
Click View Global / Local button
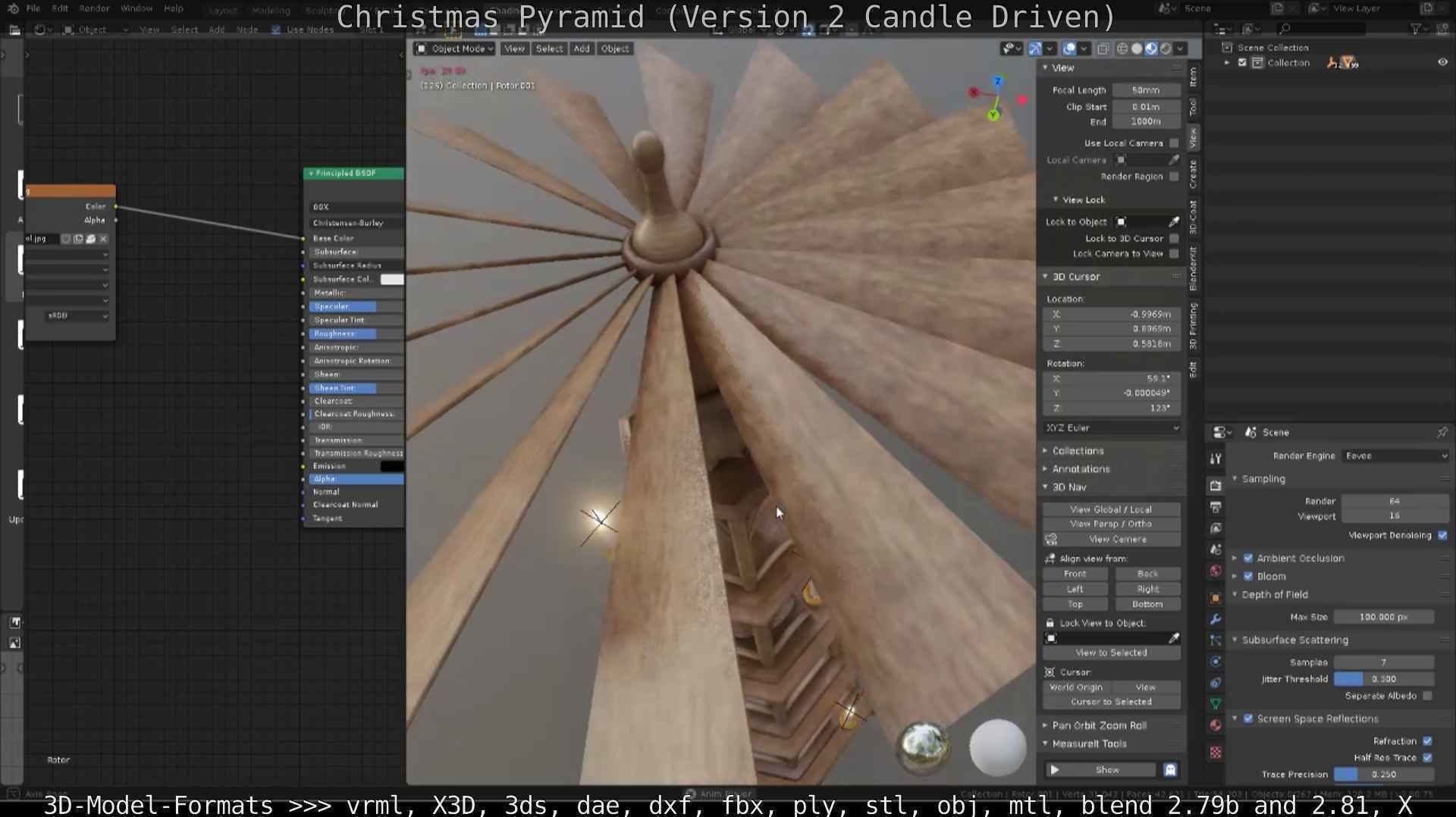[x=1111, y=509]
